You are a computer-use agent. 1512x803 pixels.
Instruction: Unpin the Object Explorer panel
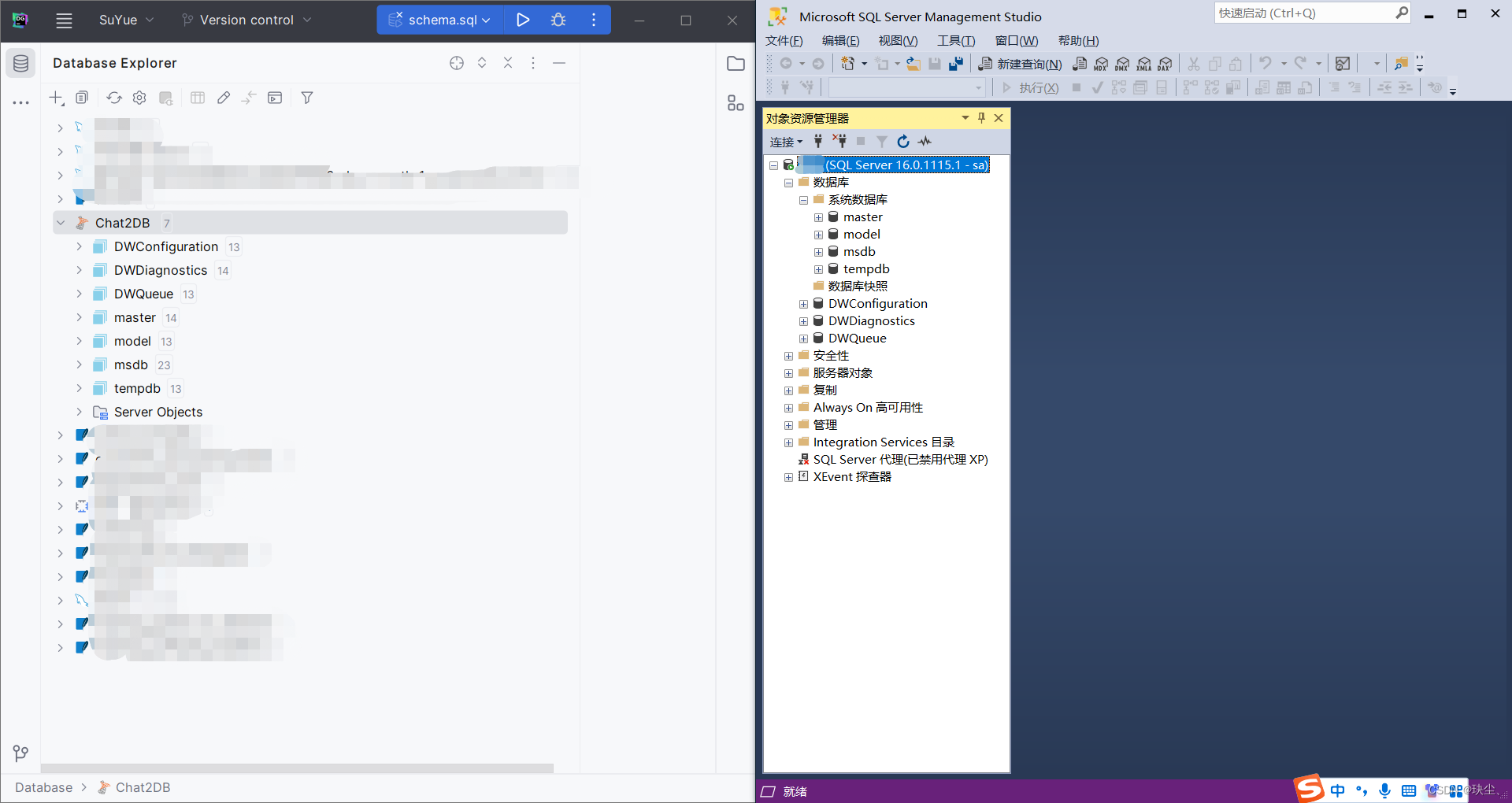pos(981,118)
